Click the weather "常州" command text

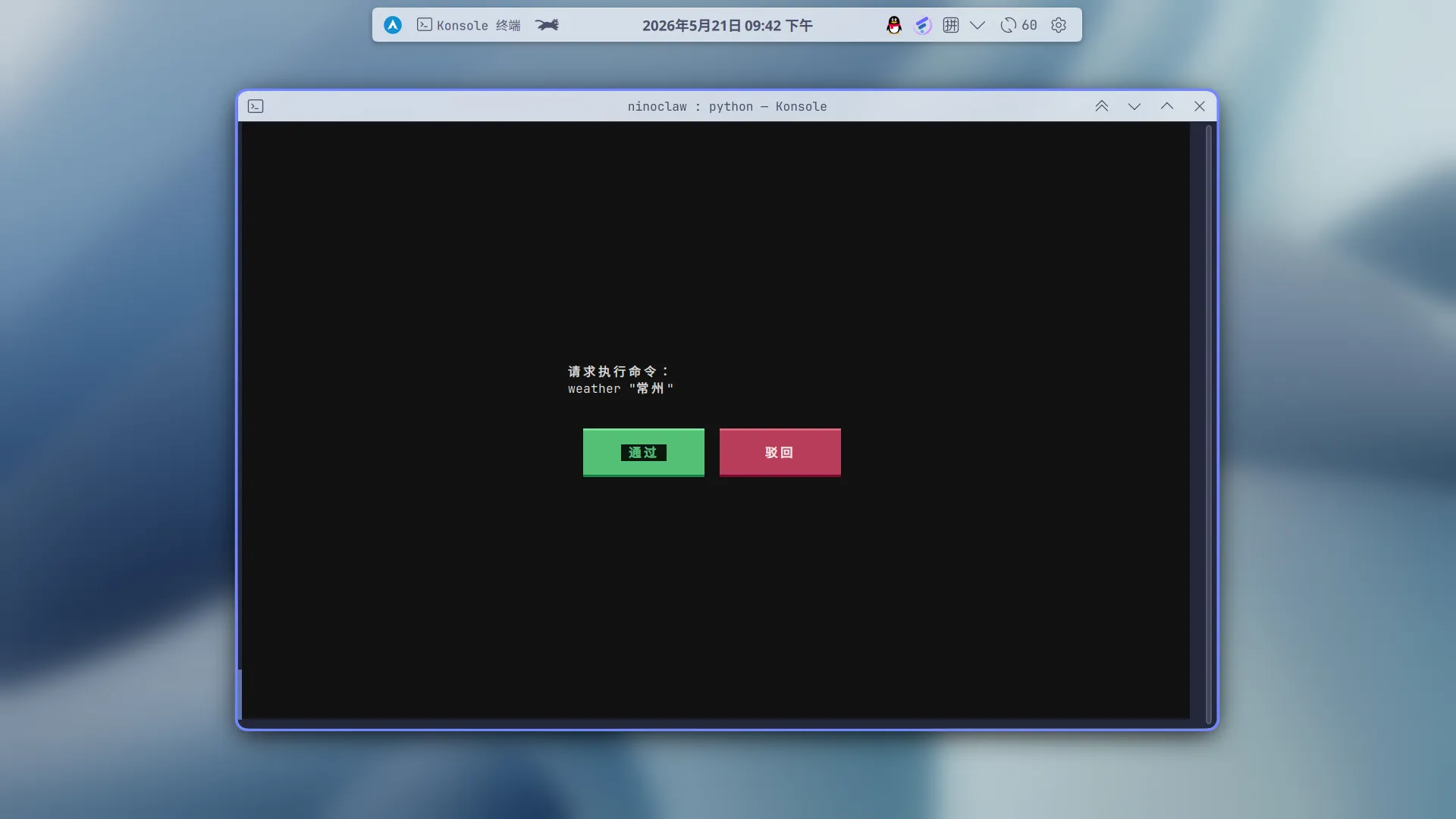point(621,389)
